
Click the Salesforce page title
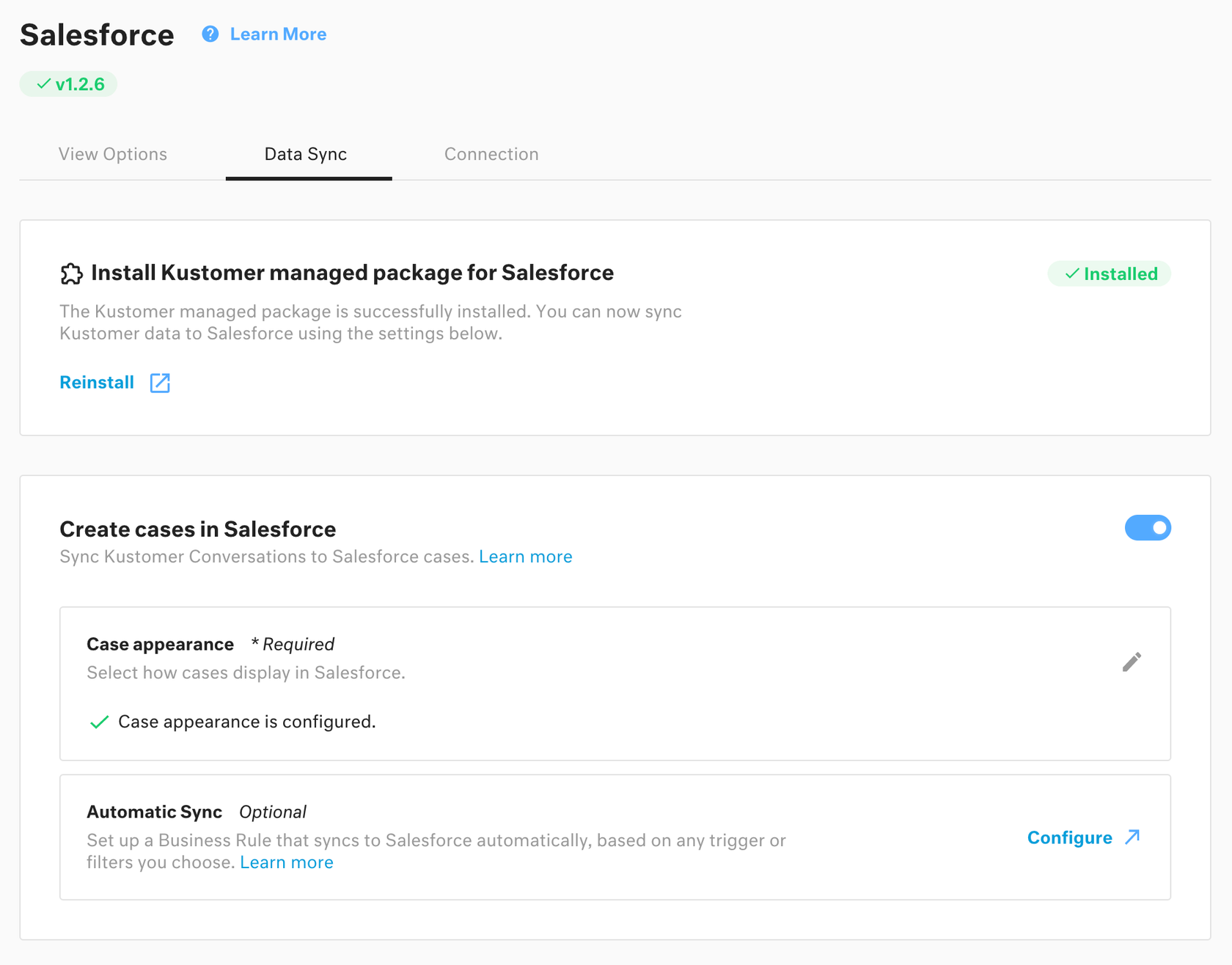point(96,34)
